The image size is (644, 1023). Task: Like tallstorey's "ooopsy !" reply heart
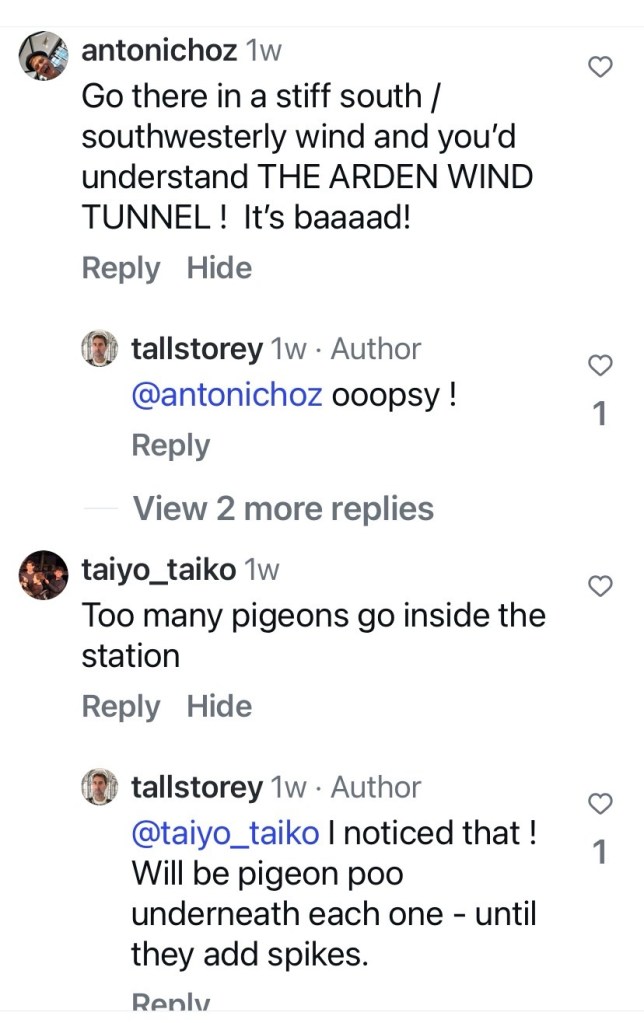[x=599, y=366]
